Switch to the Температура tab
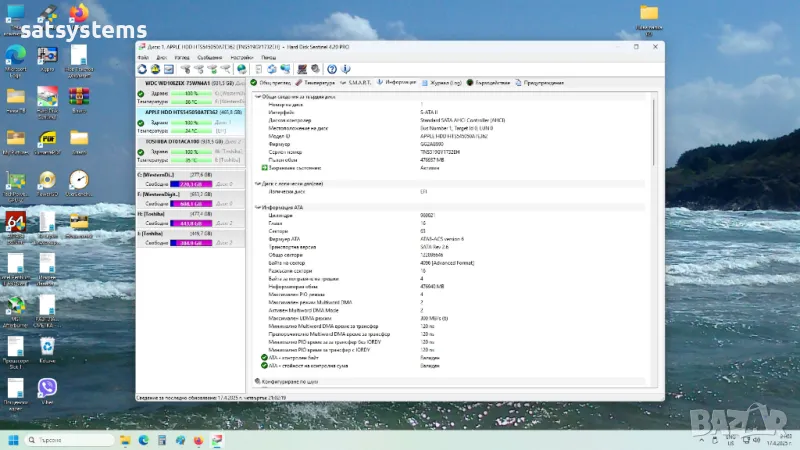 318,82
